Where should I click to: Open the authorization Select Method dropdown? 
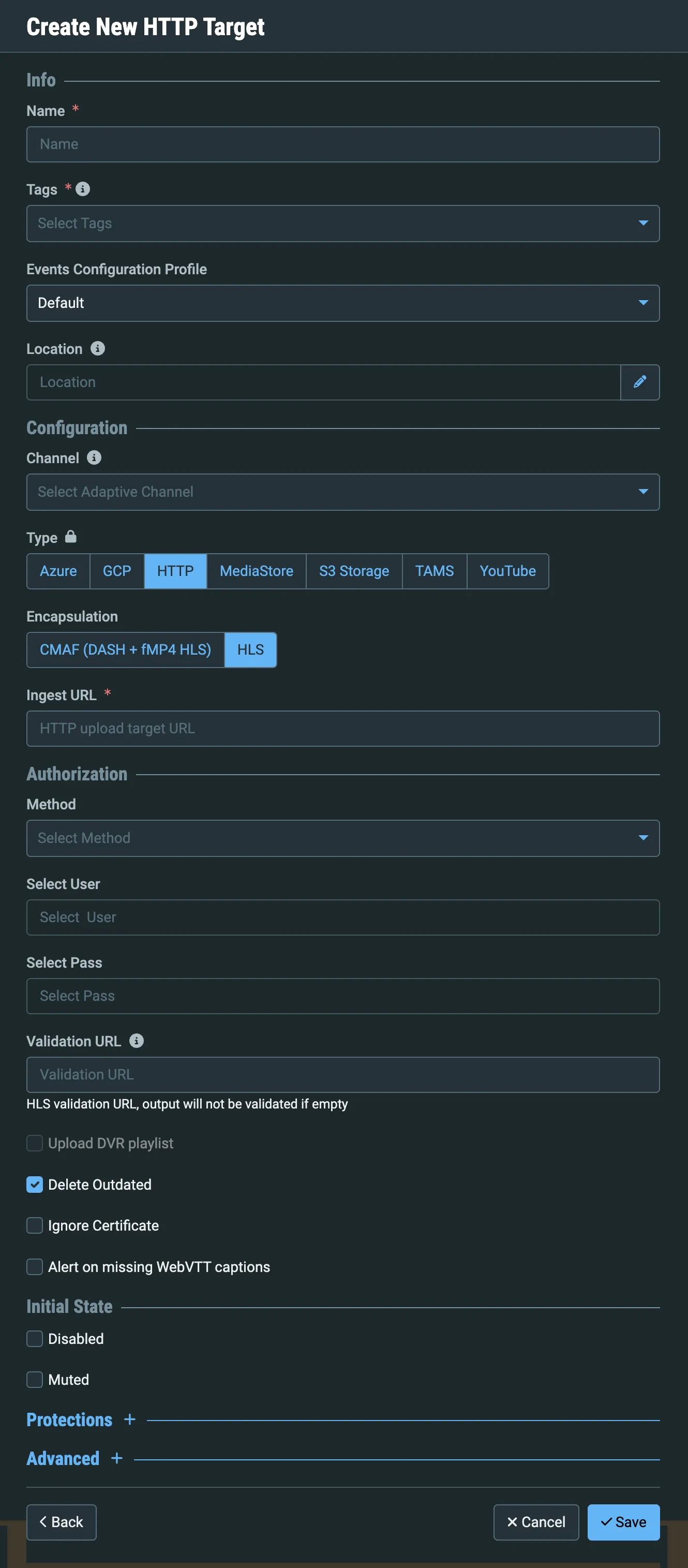343,838
